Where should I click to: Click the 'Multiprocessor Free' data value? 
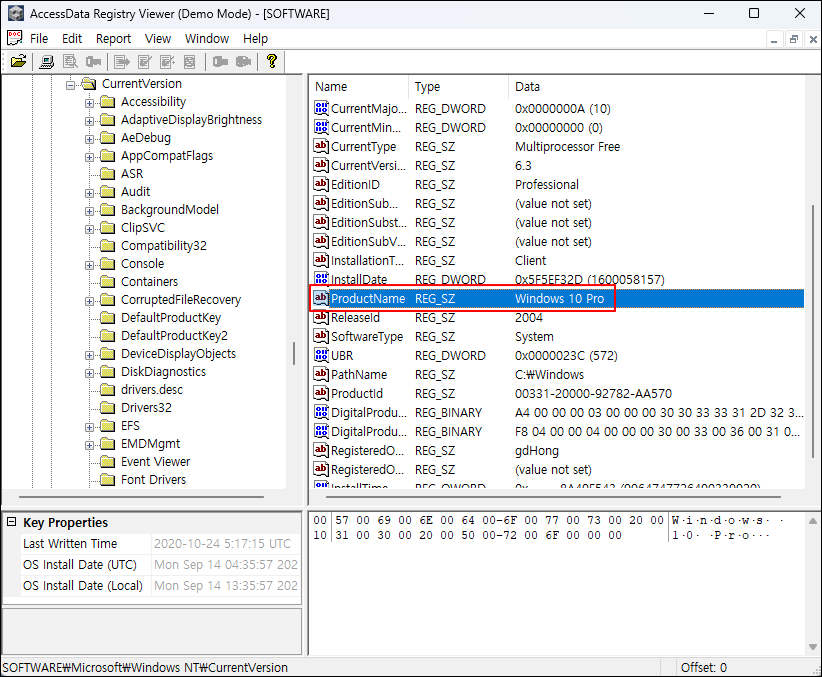point(567,146)
